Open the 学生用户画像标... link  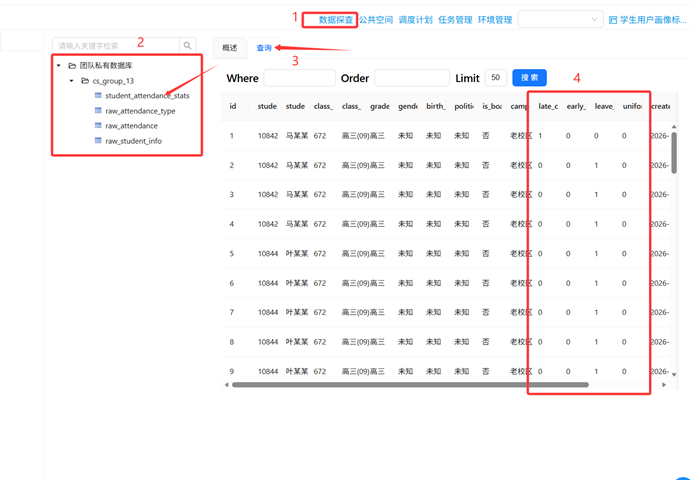pyautogui.click(x=653, y=20)
